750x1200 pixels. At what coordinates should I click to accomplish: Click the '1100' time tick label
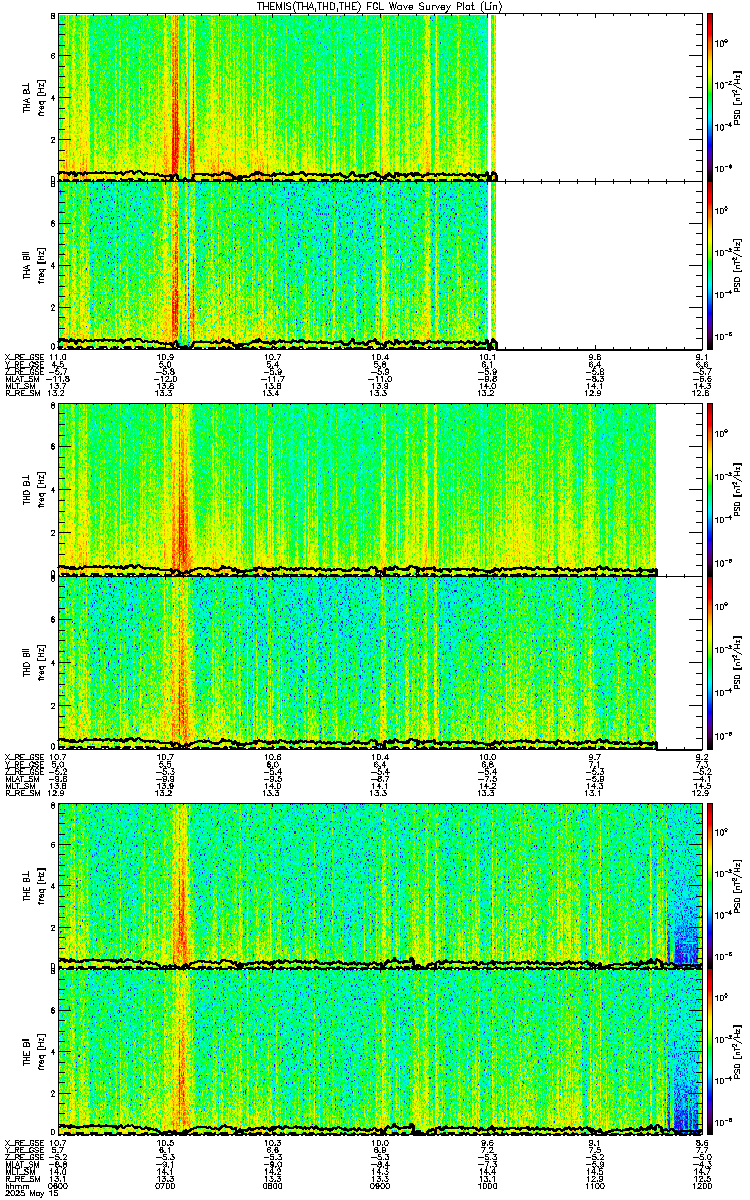click(x=594, y=1187)
